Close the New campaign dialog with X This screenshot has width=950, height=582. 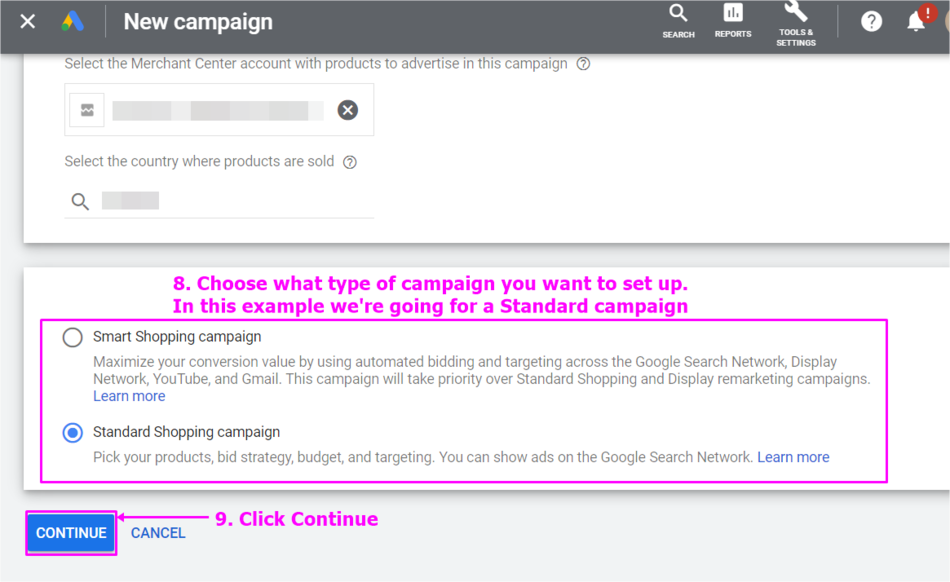[x=27, y=22]
